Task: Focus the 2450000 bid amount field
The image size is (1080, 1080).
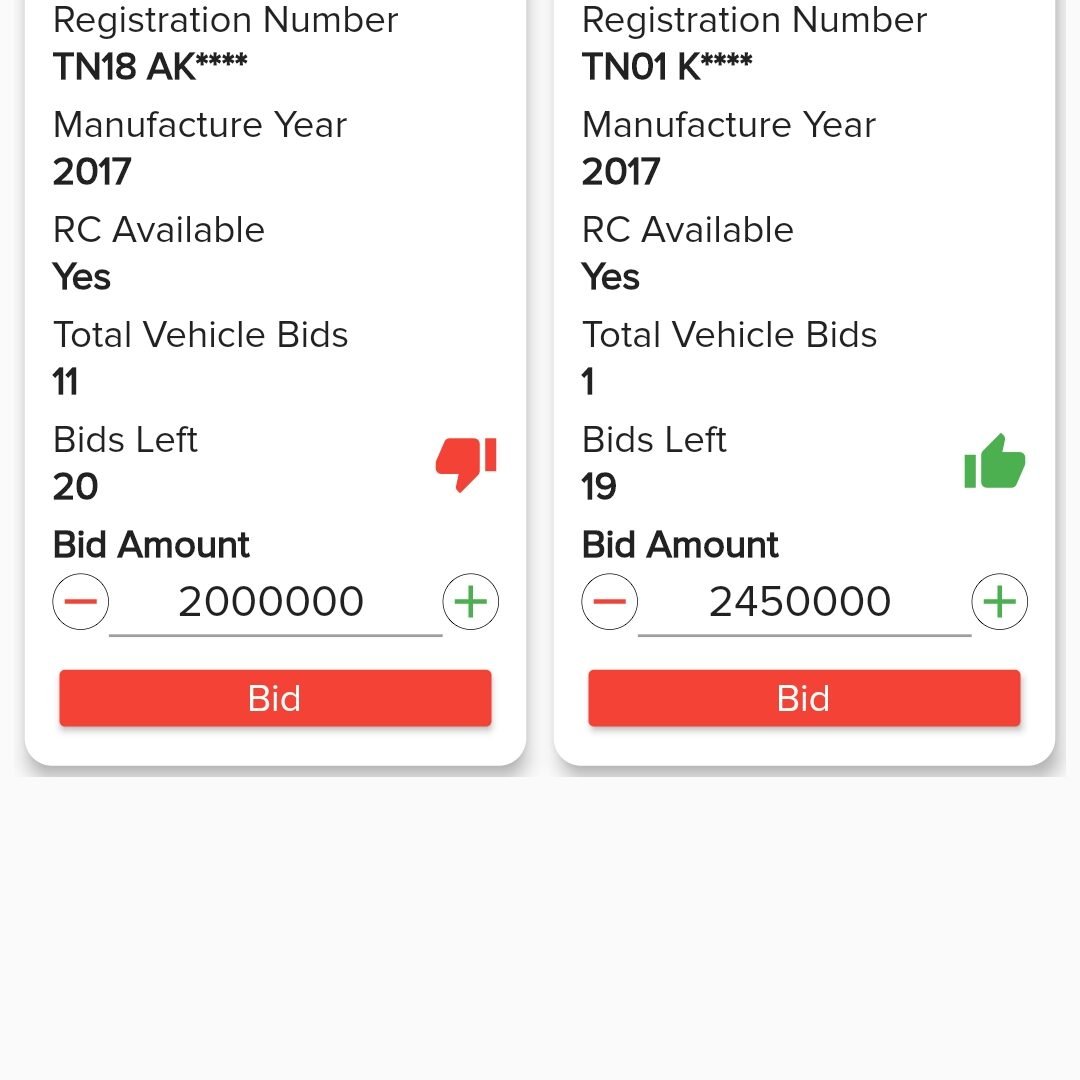Action: pos(800,602)
